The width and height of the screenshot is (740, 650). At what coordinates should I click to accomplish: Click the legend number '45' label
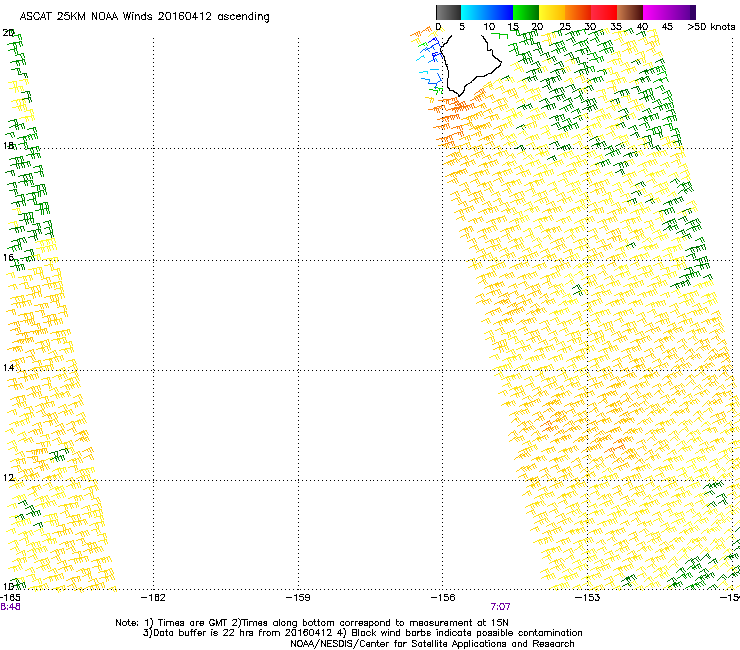[667, 27]
